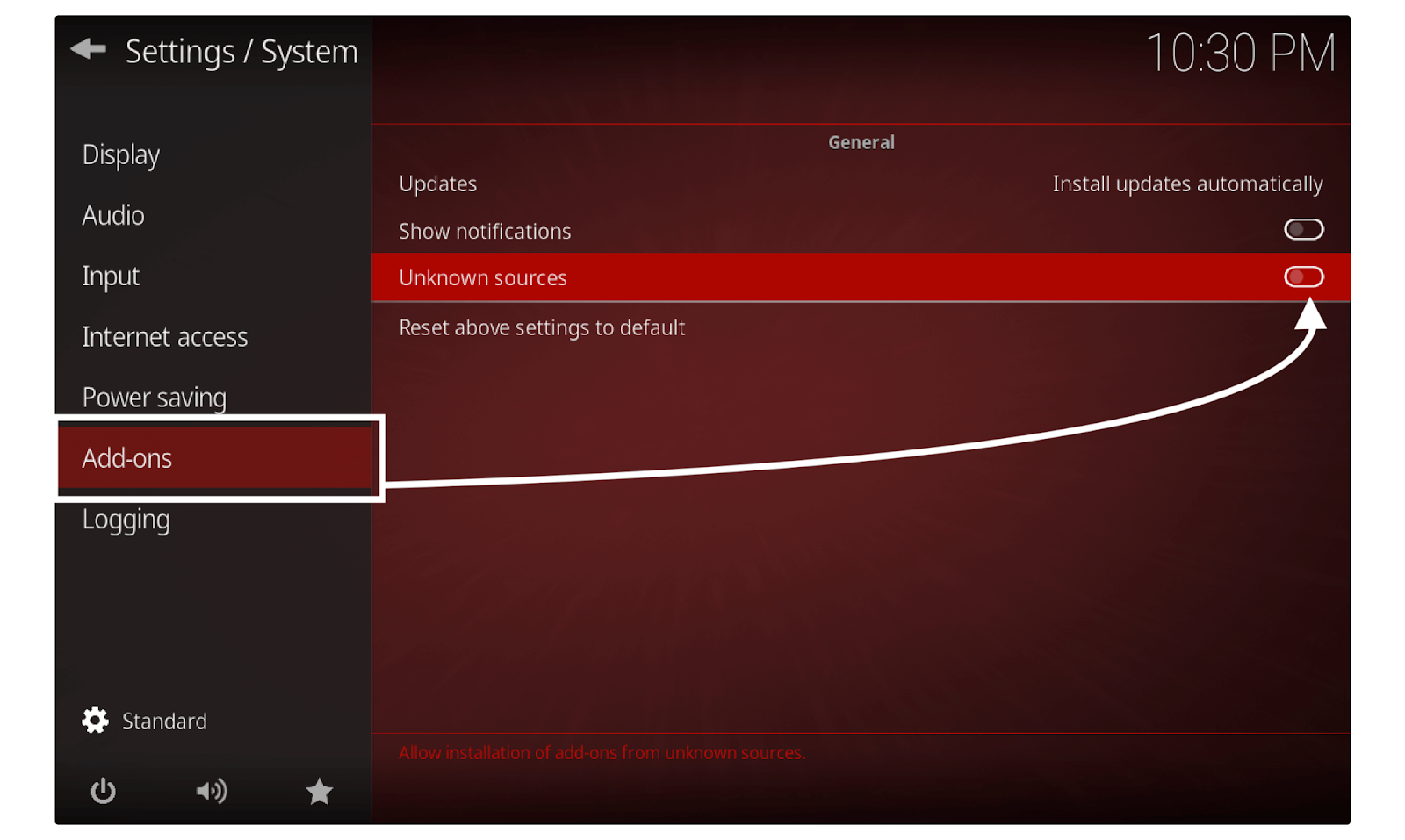The width and height of the screenshot is (1405, 840).
Task: Click the volume speaker icon
Action: click(212, 791)
